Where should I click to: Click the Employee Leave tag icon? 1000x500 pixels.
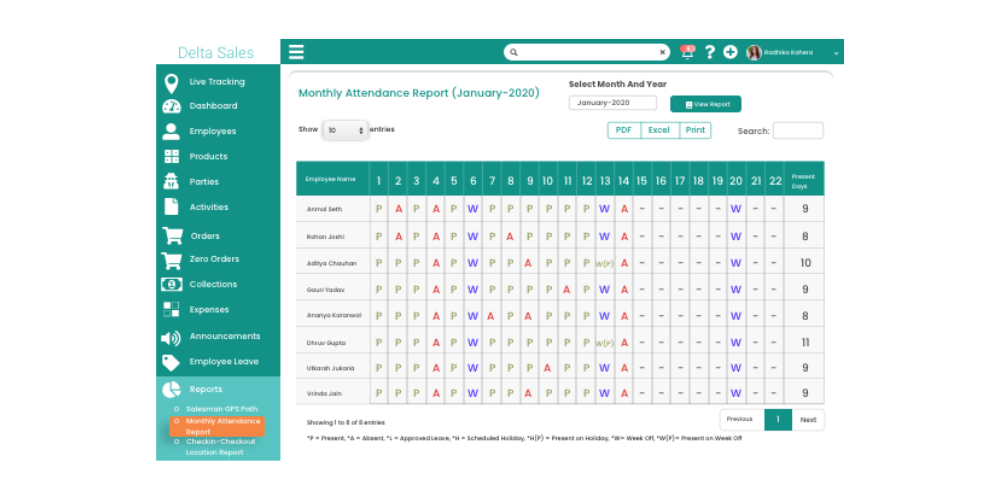[171, 363]
